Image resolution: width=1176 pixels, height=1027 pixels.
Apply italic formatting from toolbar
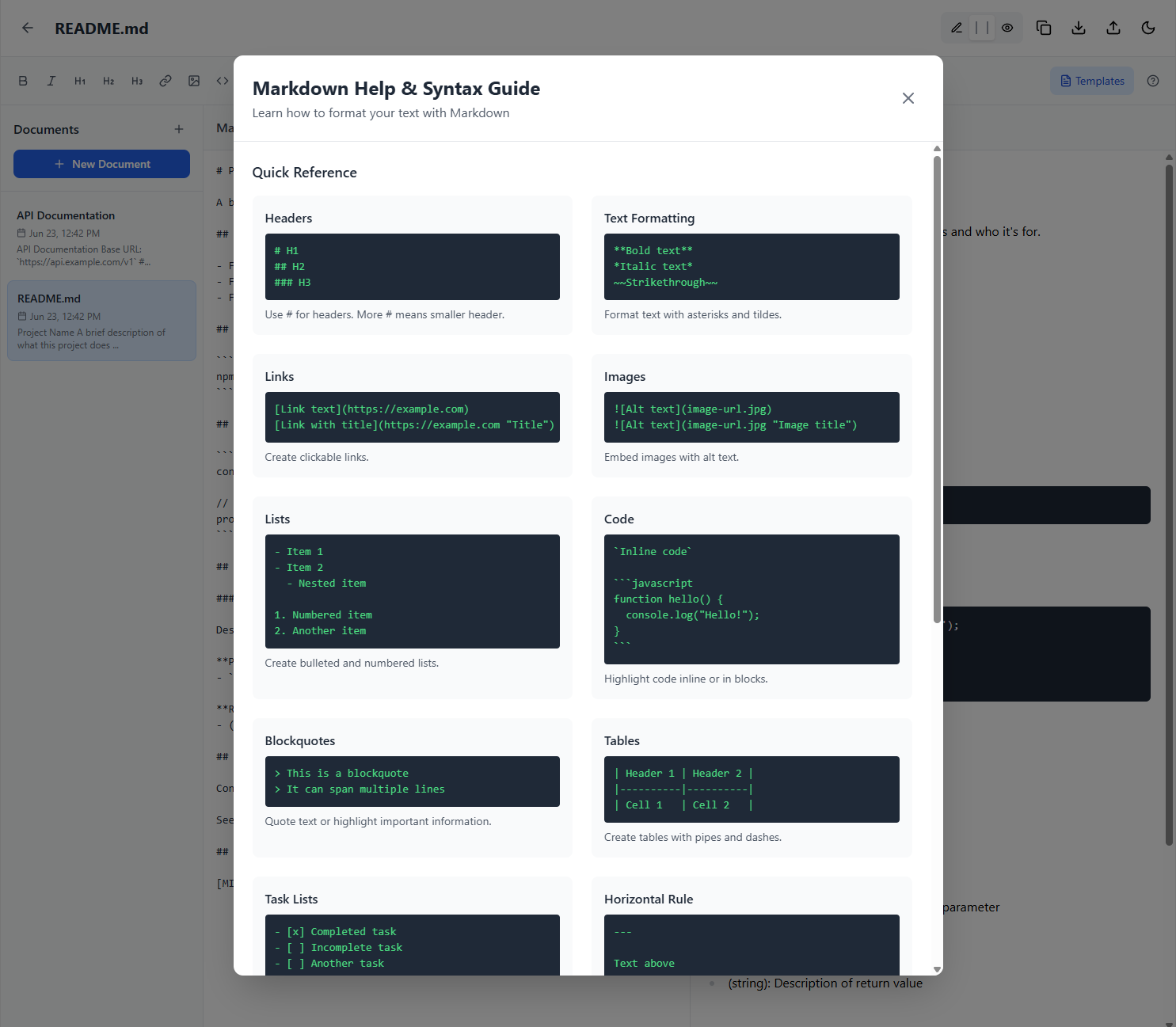coord(51,81)
